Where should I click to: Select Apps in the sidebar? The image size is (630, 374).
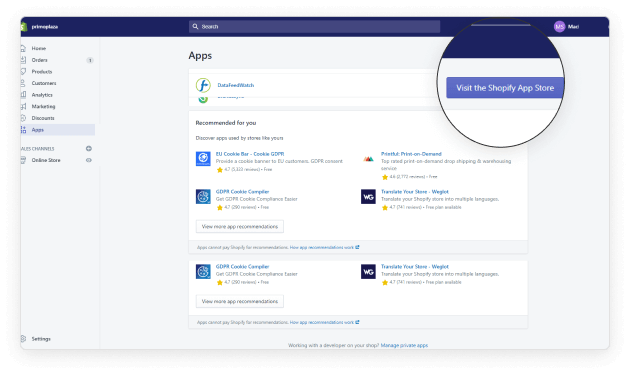click(x=38, y=130)
